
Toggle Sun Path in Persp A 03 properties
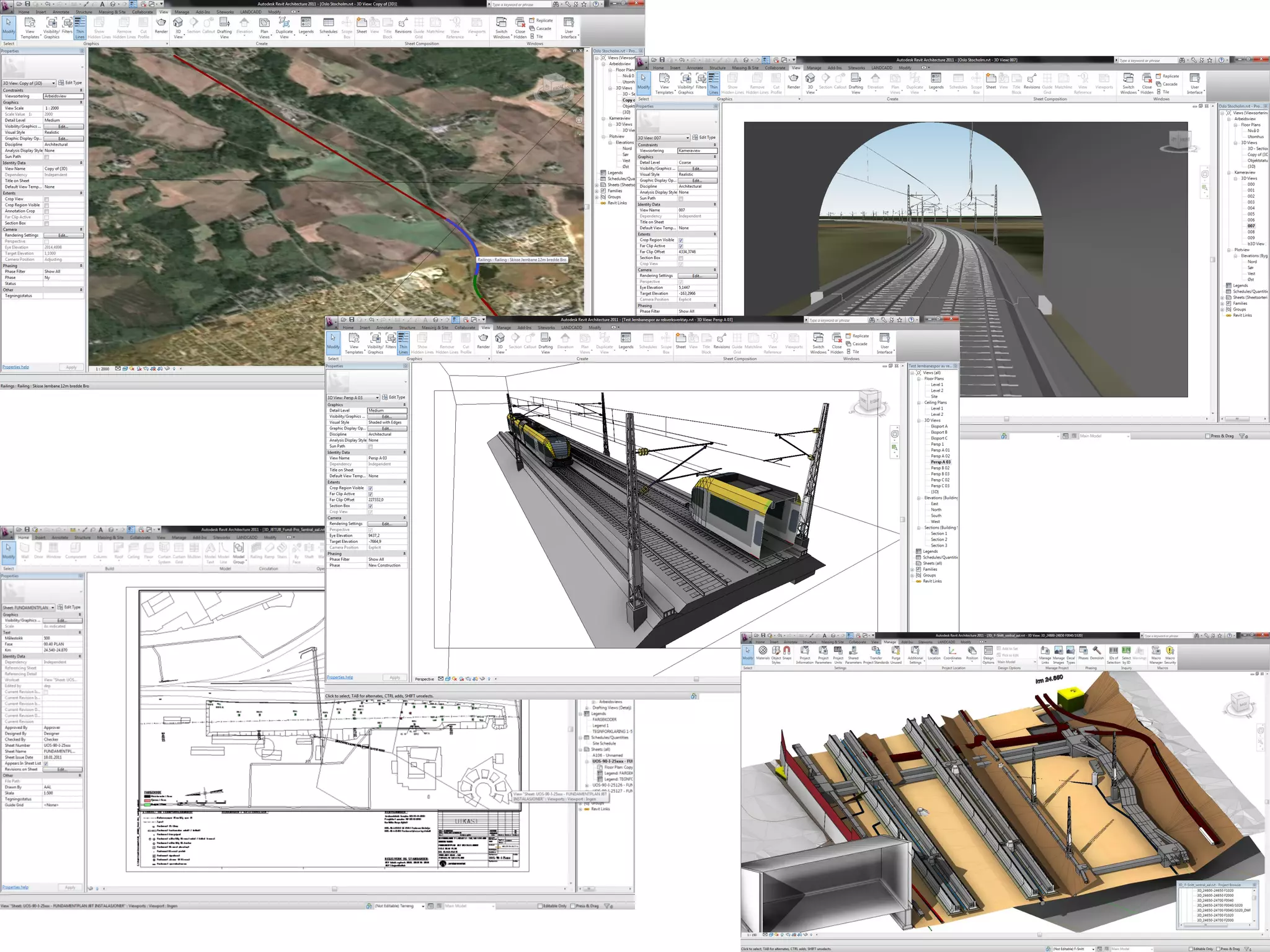tap(370, 446)
